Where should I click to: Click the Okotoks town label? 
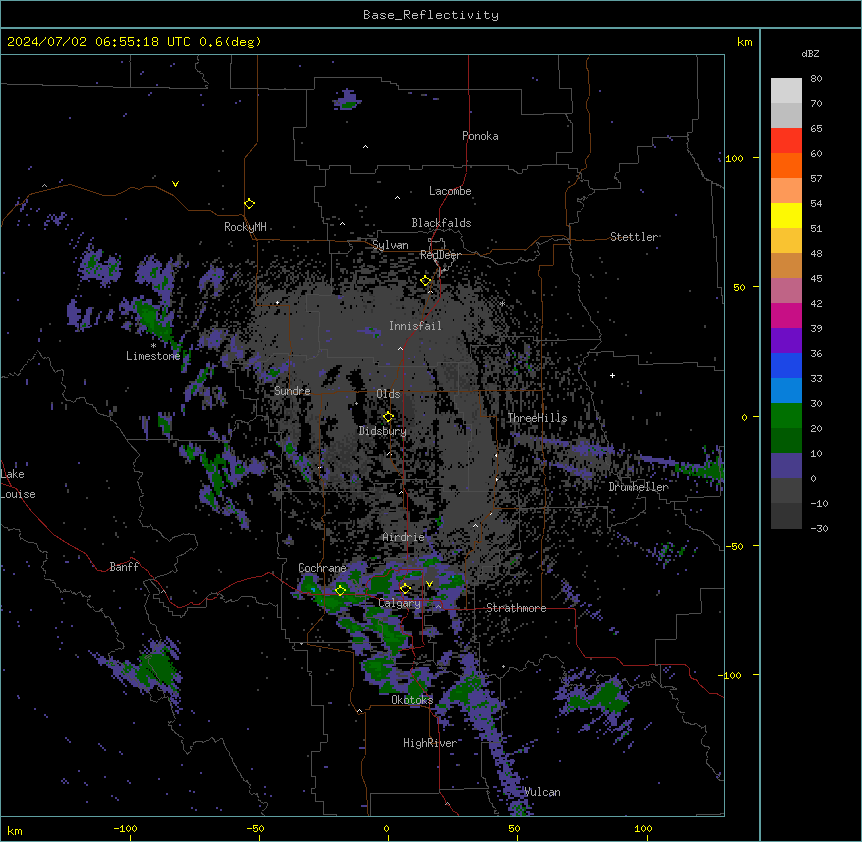tap(412, 700)
